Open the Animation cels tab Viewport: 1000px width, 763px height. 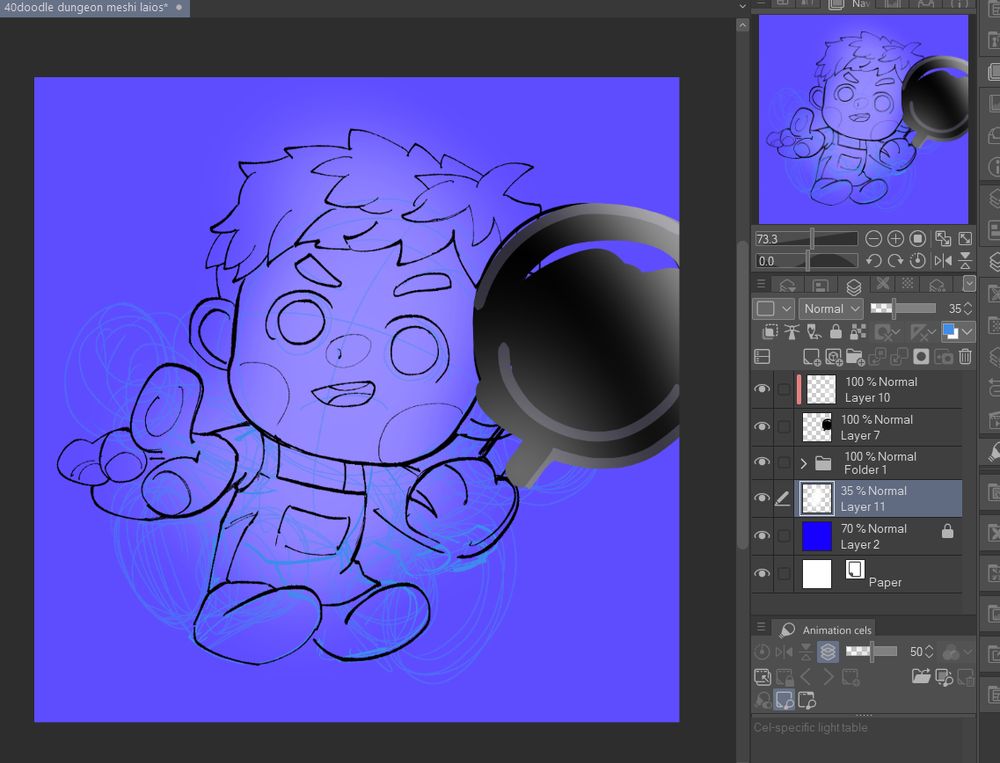[825, 630]
